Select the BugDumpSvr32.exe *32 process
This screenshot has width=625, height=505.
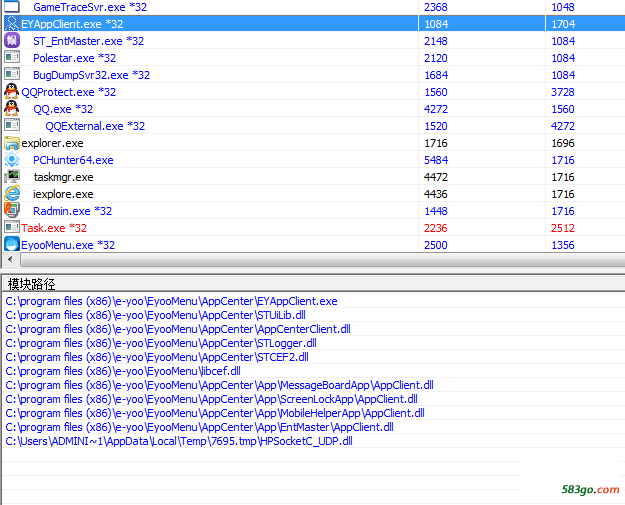tap(92, 75)
